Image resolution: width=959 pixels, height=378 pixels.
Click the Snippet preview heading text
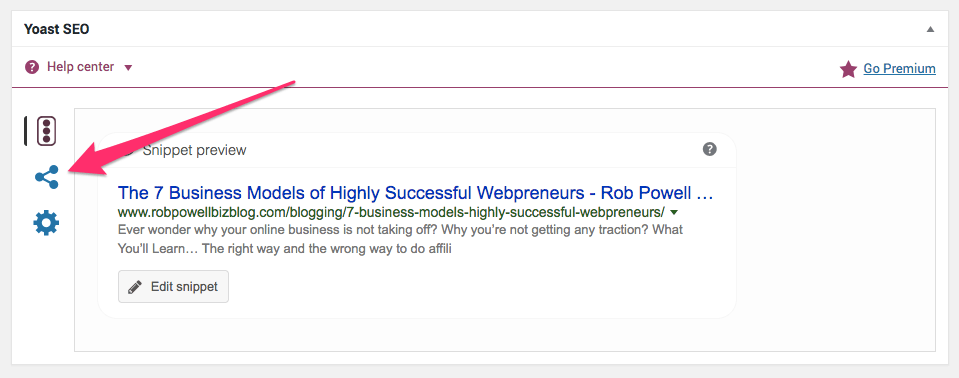click(194, 150)
